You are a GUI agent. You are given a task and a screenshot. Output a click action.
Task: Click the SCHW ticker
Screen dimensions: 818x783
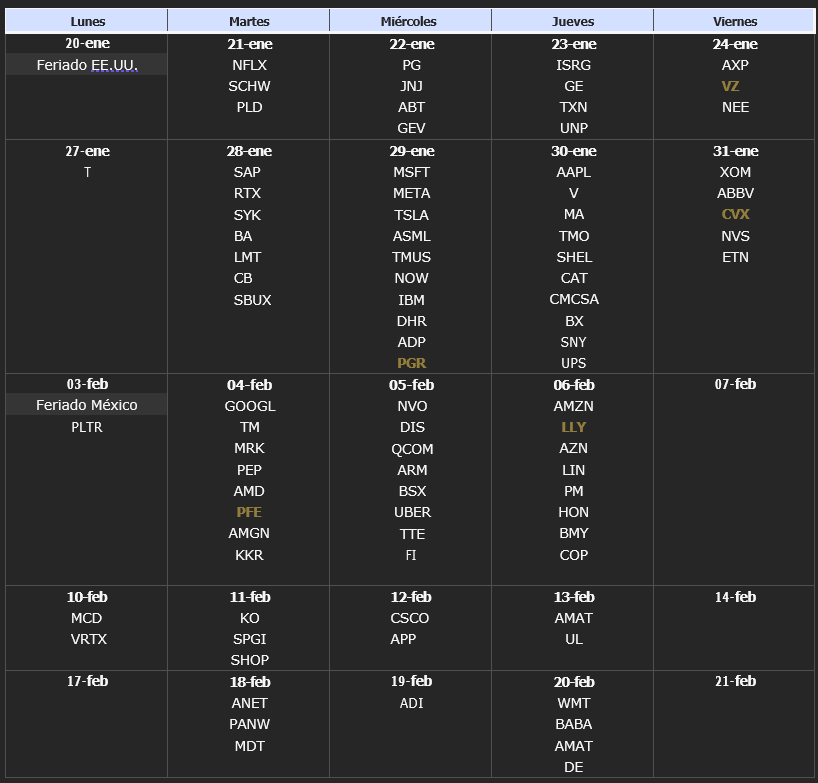(x=249, y=86)
